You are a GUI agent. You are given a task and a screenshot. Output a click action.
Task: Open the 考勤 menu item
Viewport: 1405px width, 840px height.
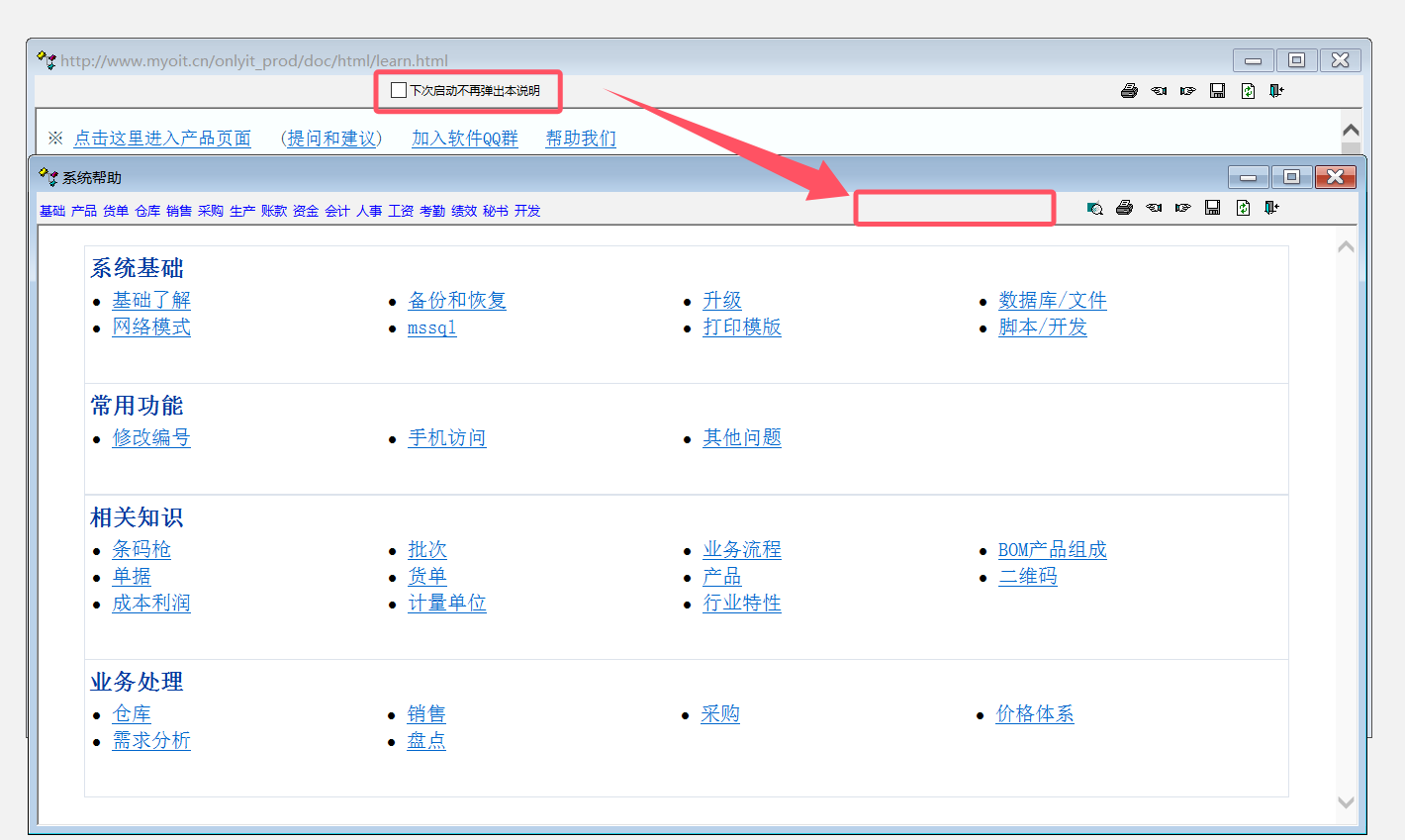point(432,211)
